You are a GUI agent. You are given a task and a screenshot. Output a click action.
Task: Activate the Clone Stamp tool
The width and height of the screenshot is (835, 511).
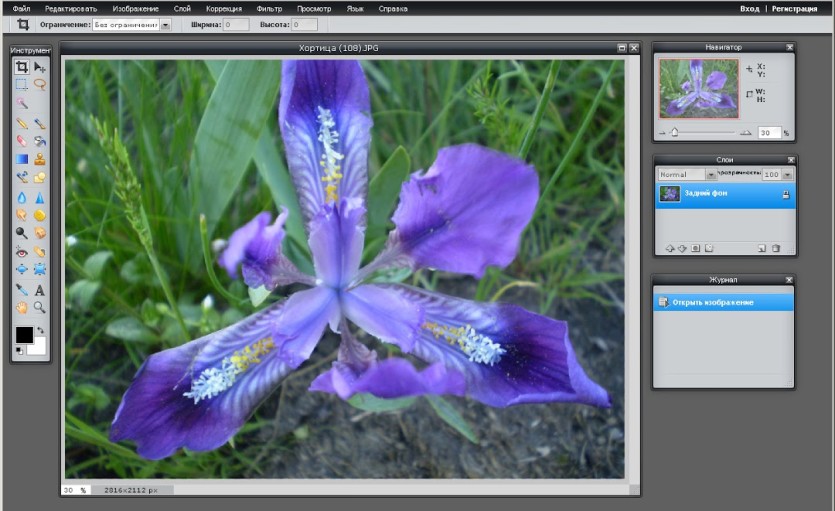click(x=39, y=159)
